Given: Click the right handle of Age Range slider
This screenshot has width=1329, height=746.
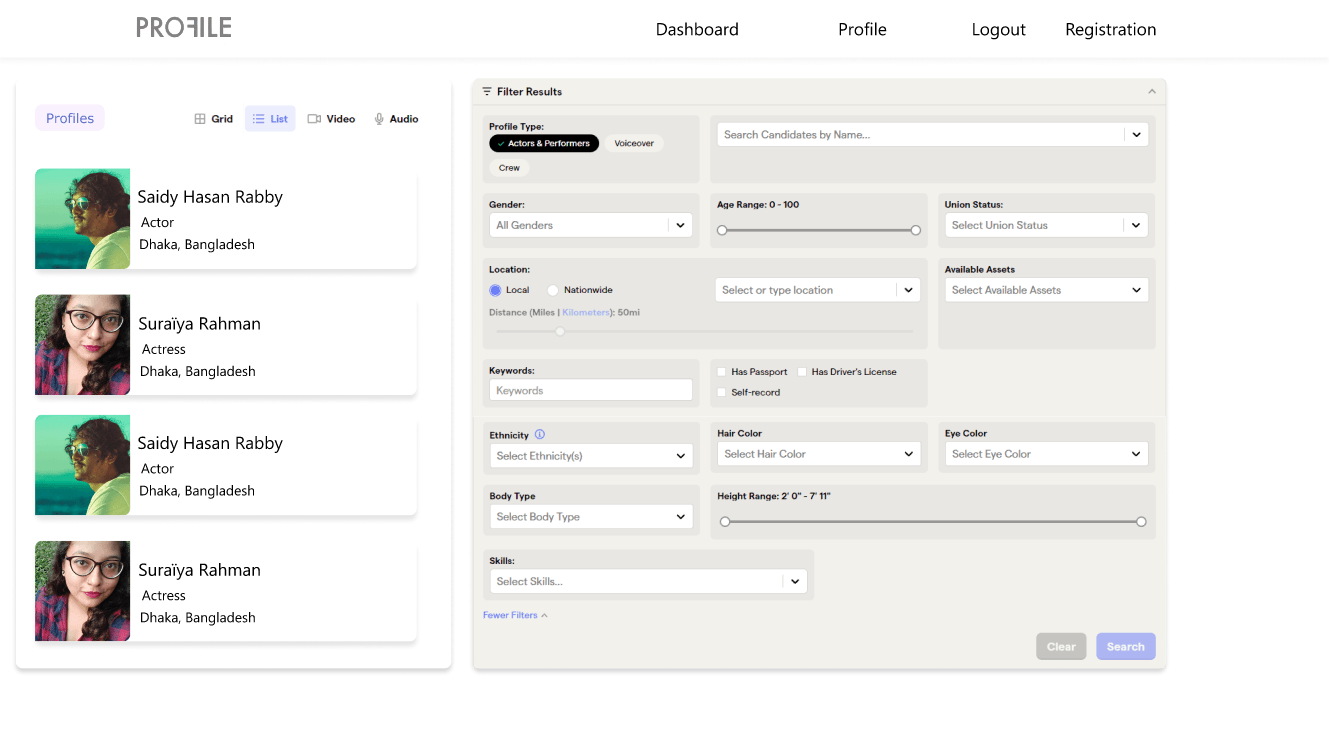Looking at the screenshot, I should [x=915, y=230].
